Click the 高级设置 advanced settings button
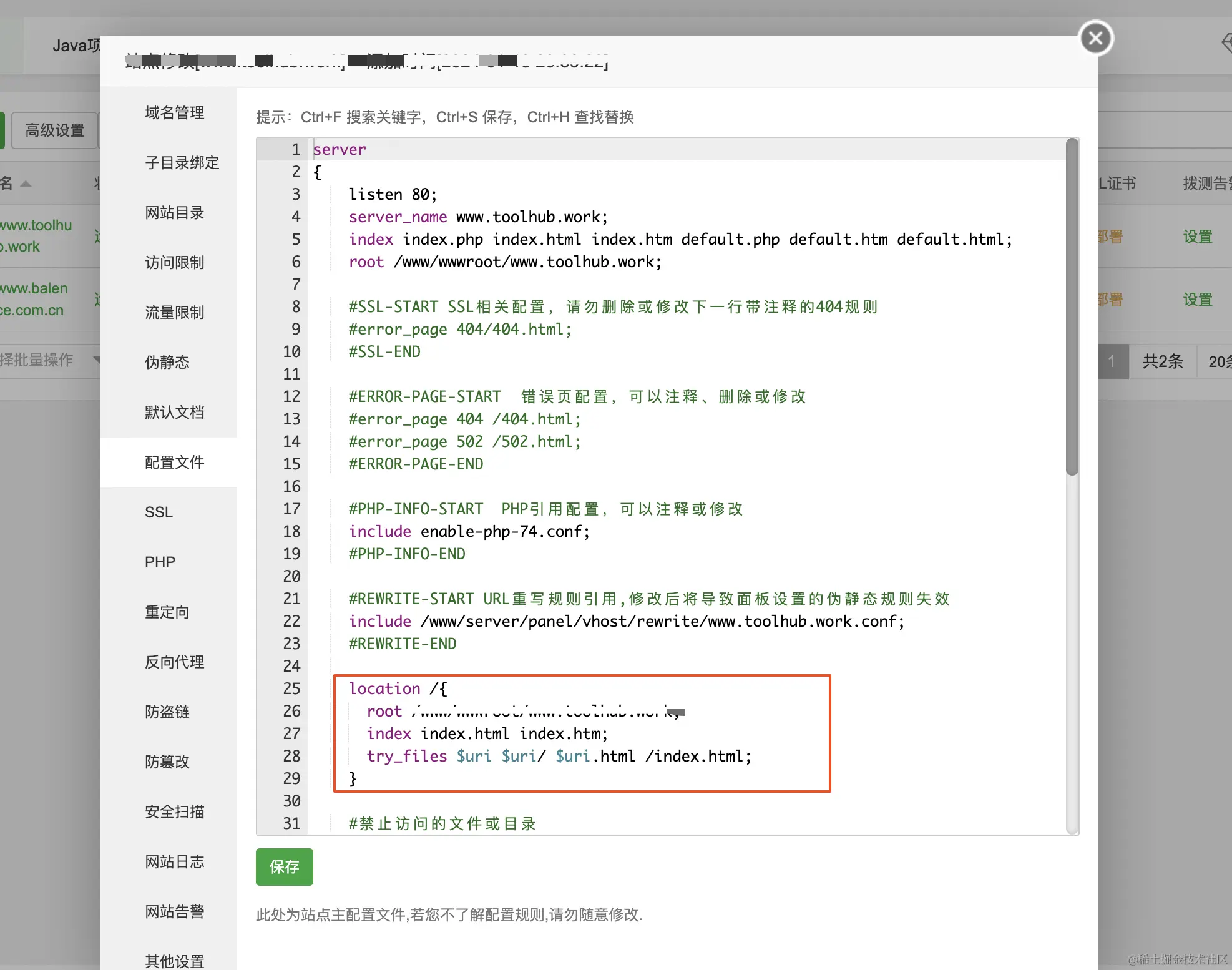 point(54,130)
